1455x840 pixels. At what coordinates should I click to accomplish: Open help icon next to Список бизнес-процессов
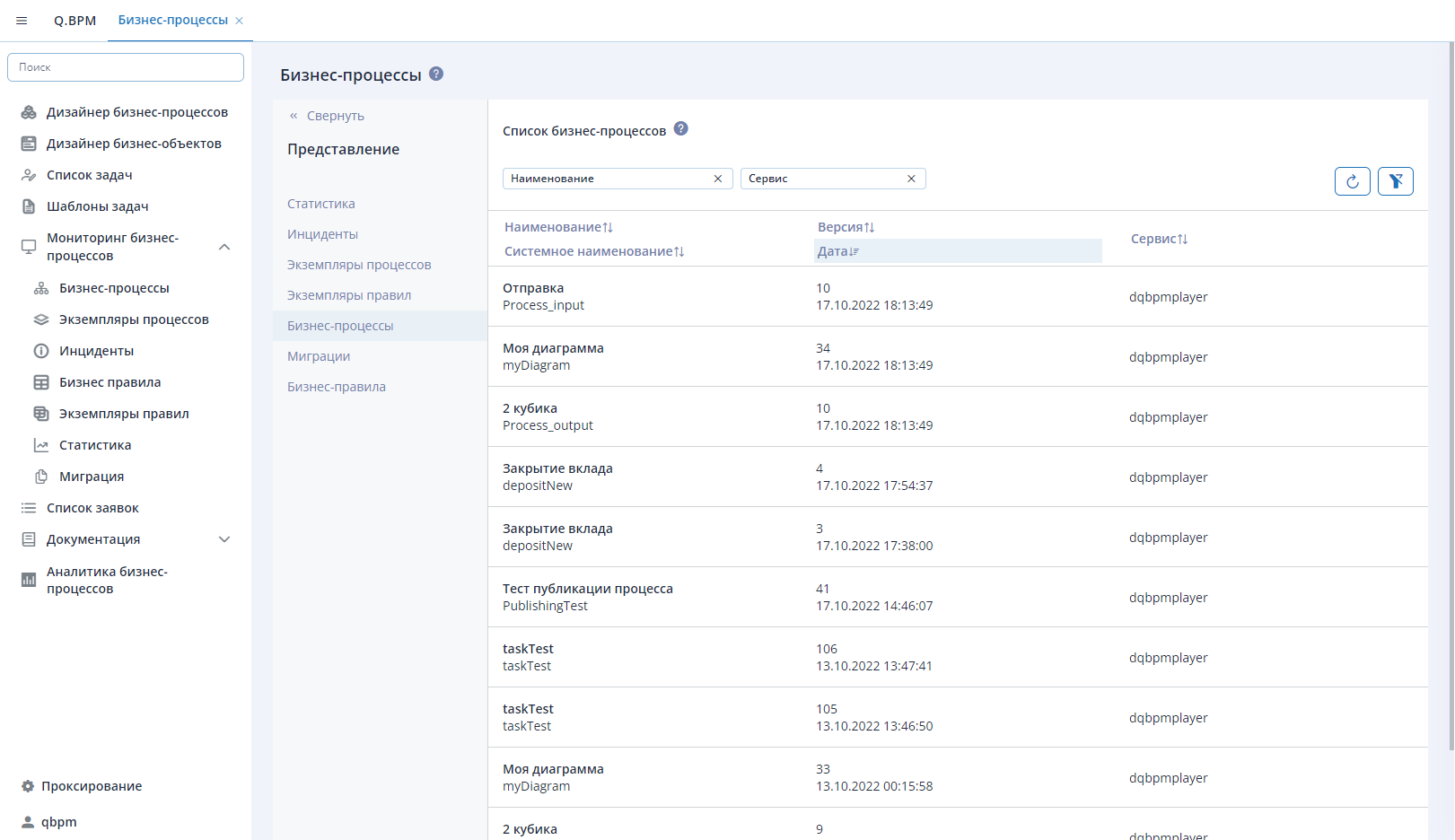pos(681,128)
